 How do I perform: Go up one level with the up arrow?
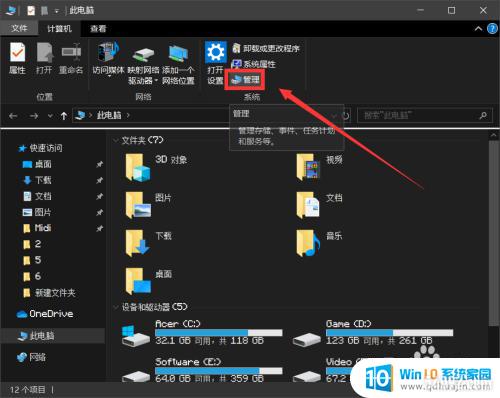click(64, 116)
